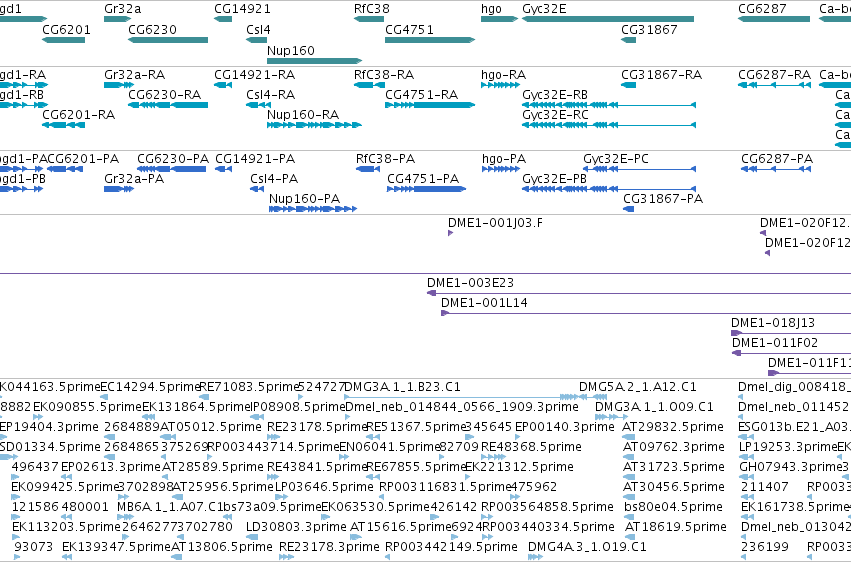Viewport: 851px width, 562px height.
Task: Select the CG4751-PA protein label
Action: (423, 178)
